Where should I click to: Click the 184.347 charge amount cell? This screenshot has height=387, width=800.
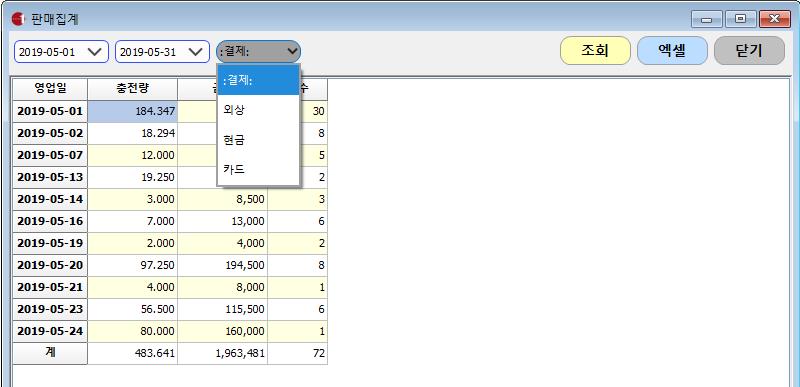[133, 111]
